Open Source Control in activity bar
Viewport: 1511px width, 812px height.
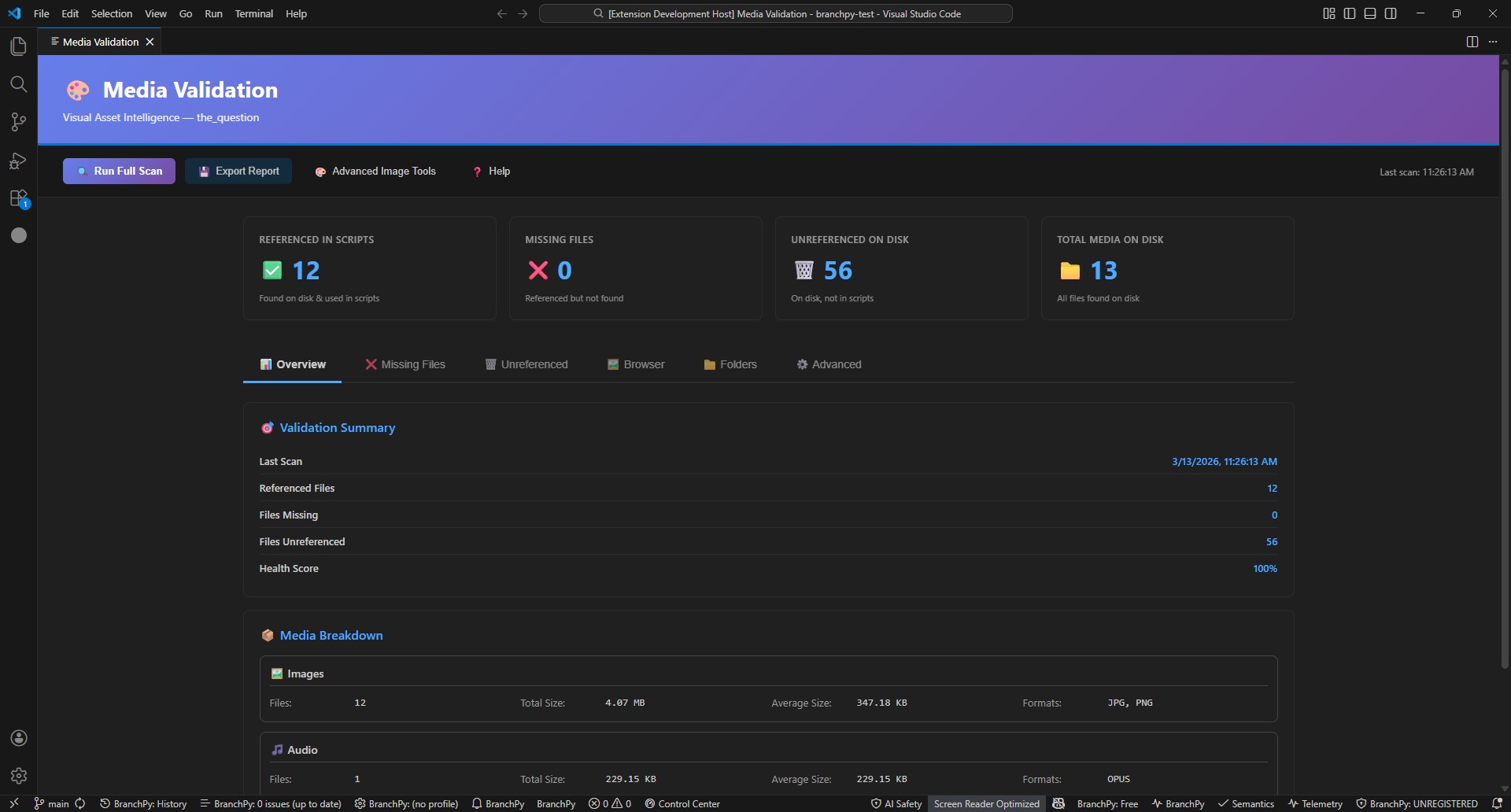[x=18, y=122]
